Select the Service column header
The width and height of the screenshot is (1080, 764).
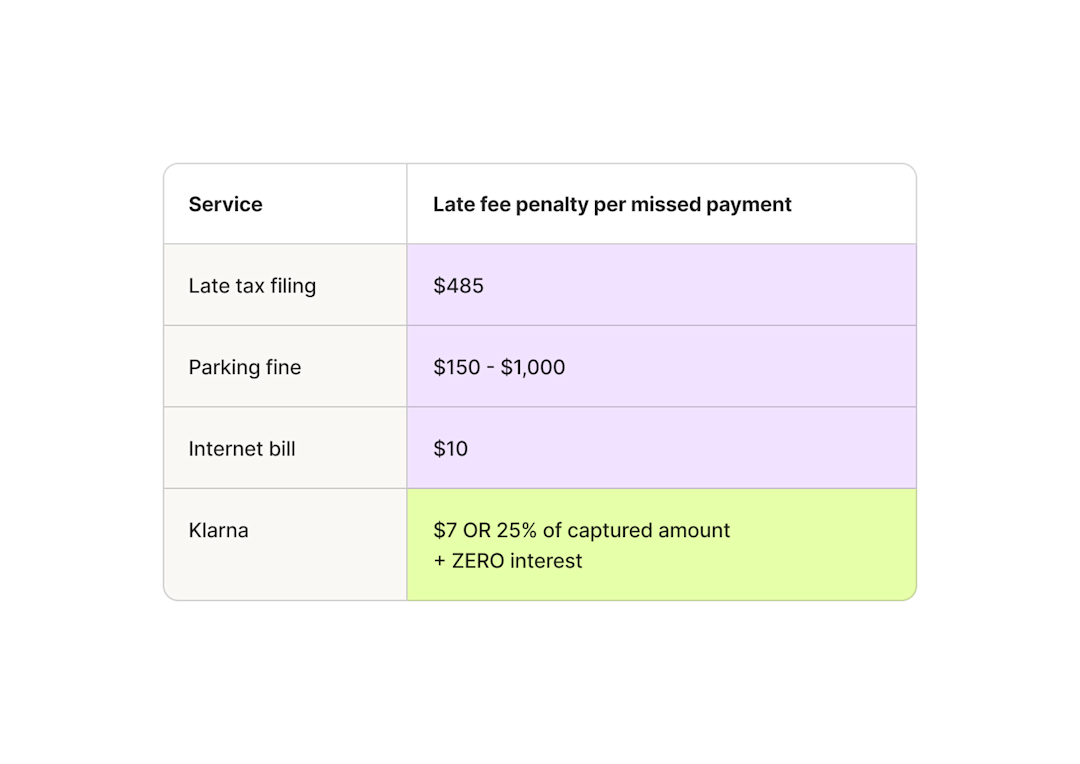225,205
